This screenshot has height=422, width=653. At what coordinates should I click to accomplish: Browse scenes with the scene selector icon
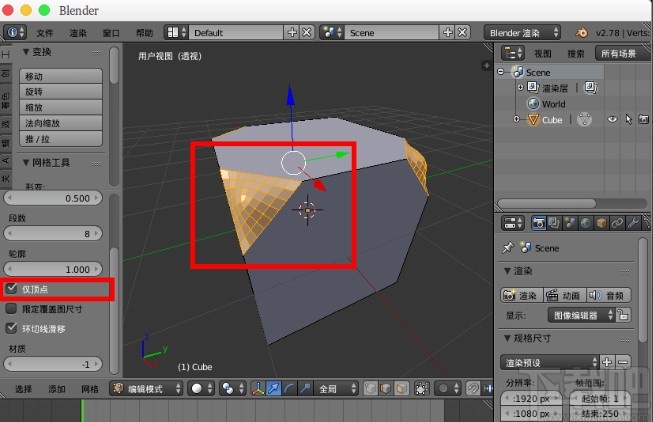[x=332, y=32]
